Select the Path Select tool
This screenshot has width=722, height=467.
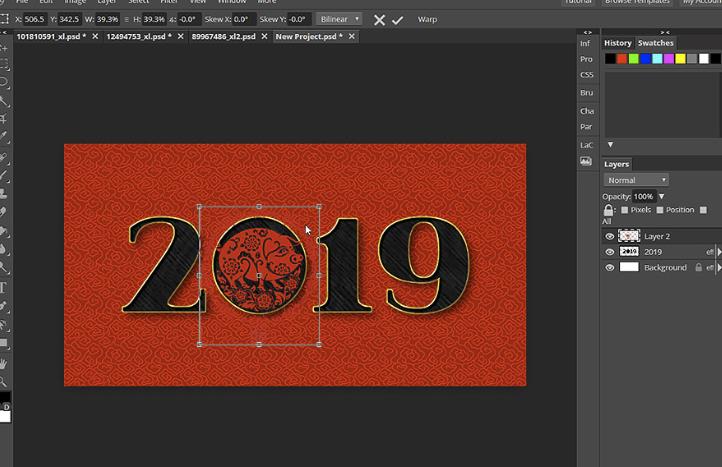[4, 325]
